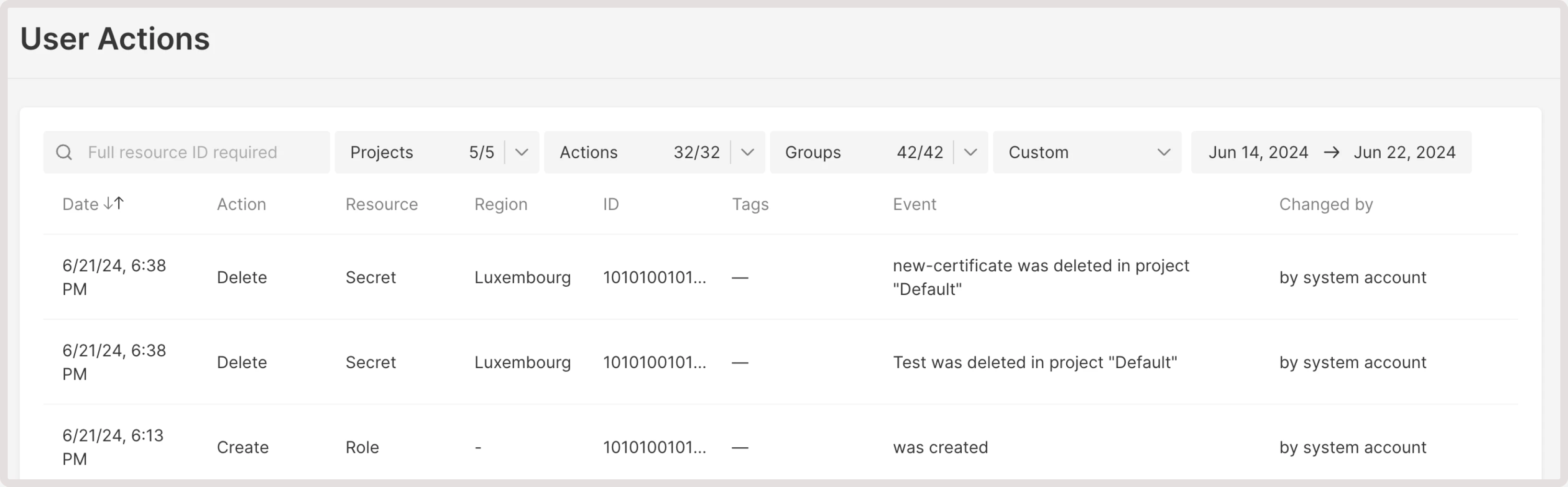Expand the Projects filter chevron
1568x487 pixels.
pyautogui.click(x=522, y=152)
